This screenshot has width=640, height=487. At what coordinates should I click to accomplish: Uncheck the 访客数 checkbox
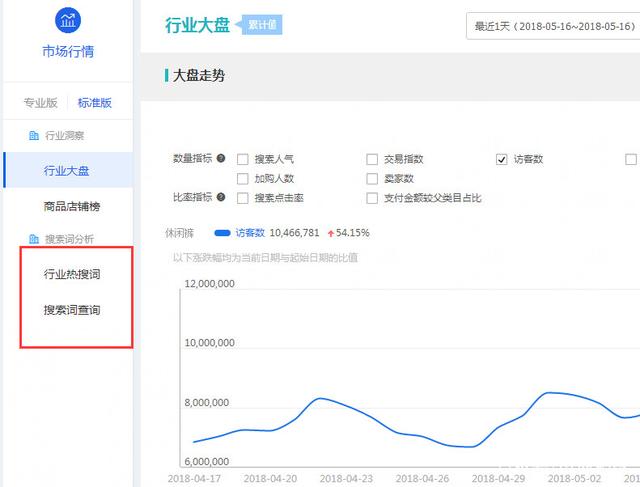(502, 159)
